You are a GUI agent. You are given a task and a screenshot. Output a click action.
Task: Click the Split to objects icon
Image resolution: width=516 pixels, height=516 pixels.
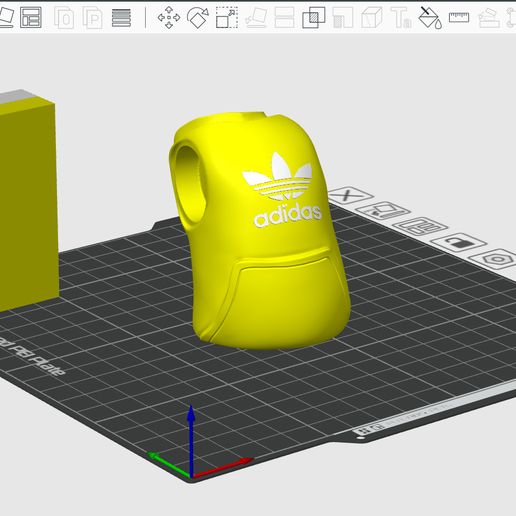tap(64, 18)
